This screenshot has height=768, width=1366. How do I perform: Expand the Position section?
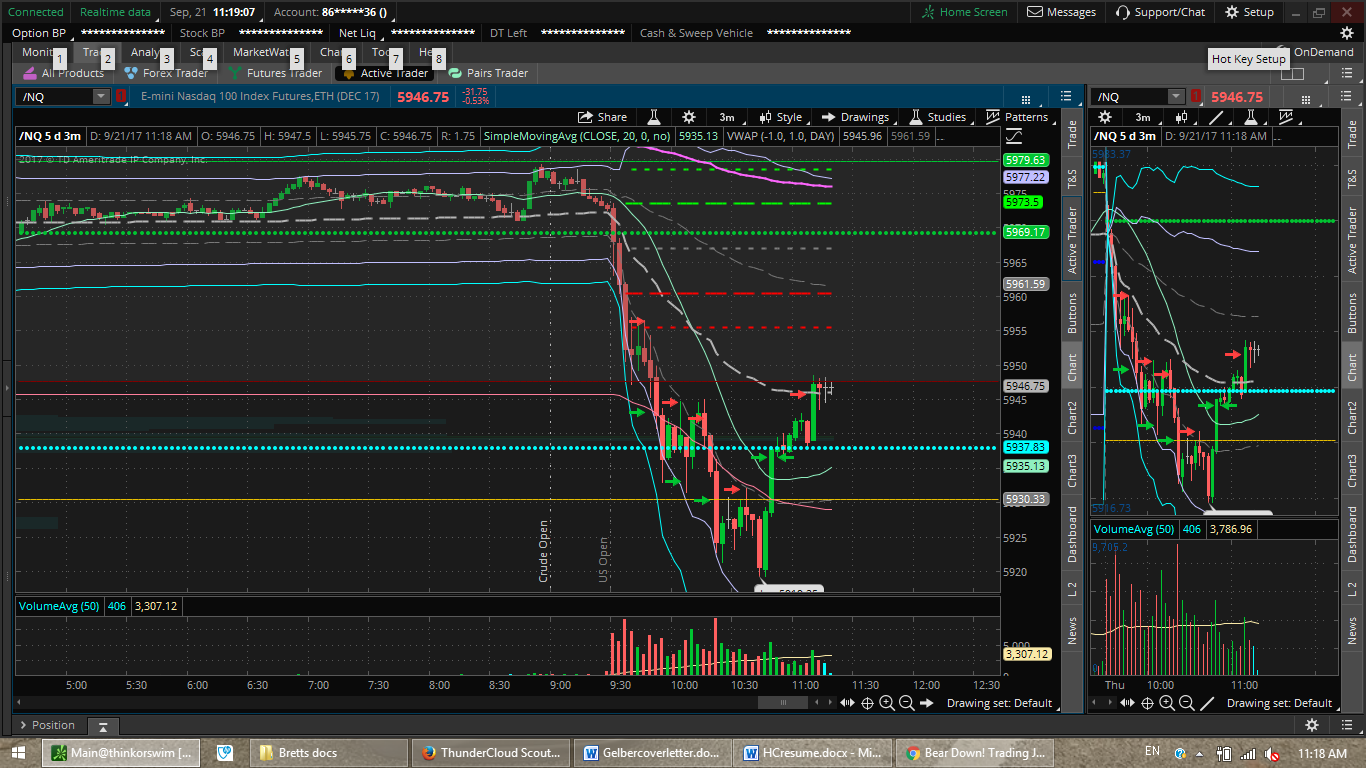pyautogui.click(x=47, y=725)
